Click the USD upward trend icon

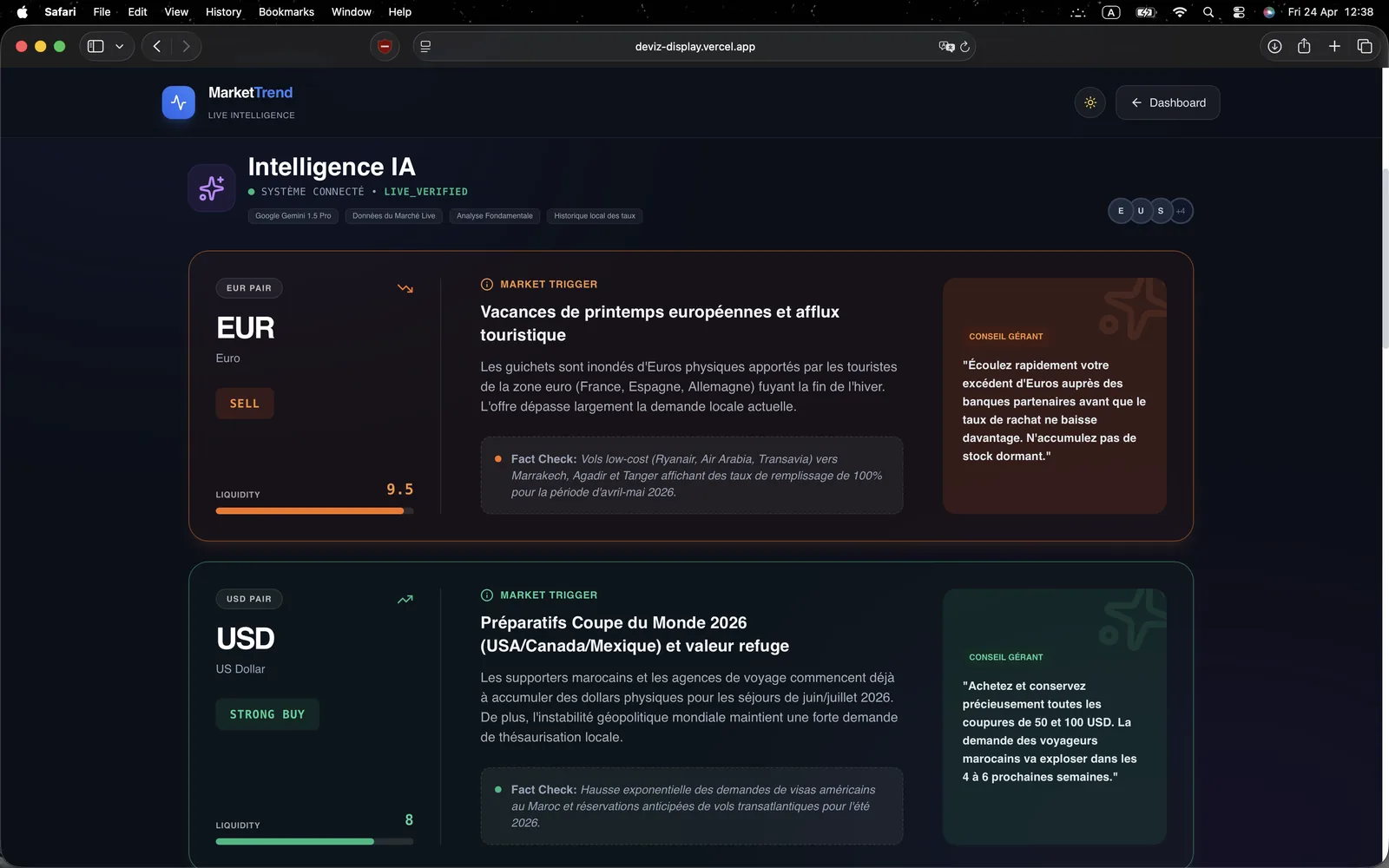point(405,599)
